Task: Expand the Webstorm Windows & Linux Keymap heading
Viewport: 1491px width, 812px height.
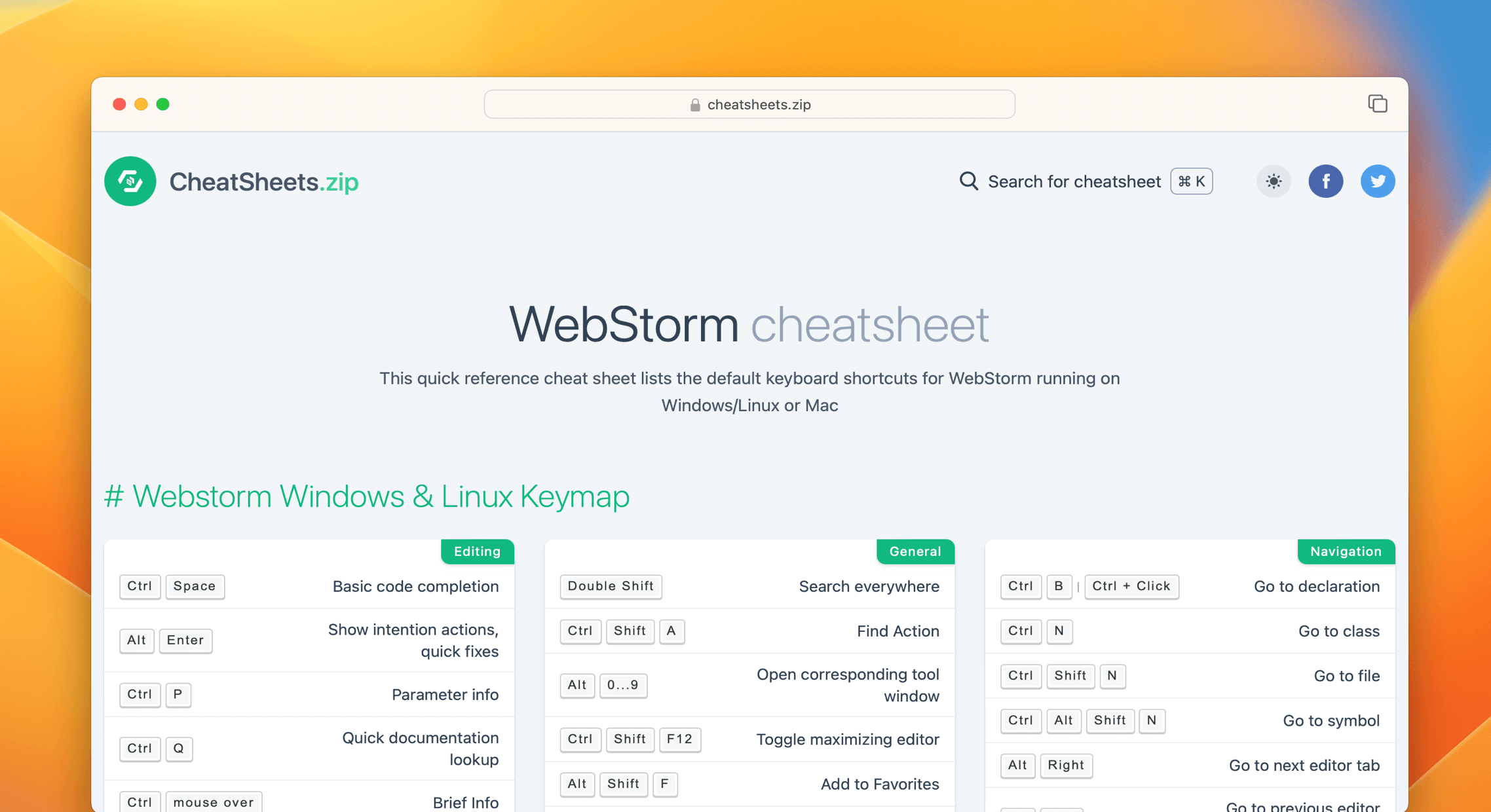Action: [367, 496]
